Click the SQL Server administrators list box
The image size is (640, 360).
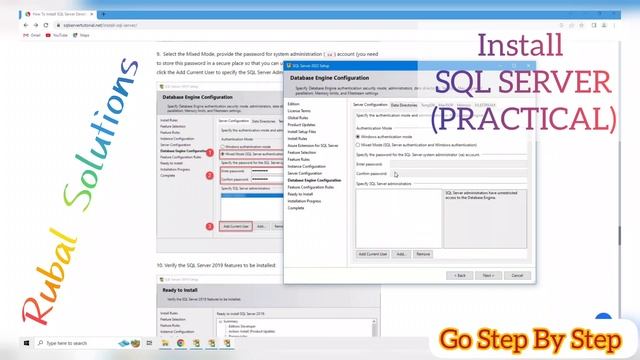(398, 218)
